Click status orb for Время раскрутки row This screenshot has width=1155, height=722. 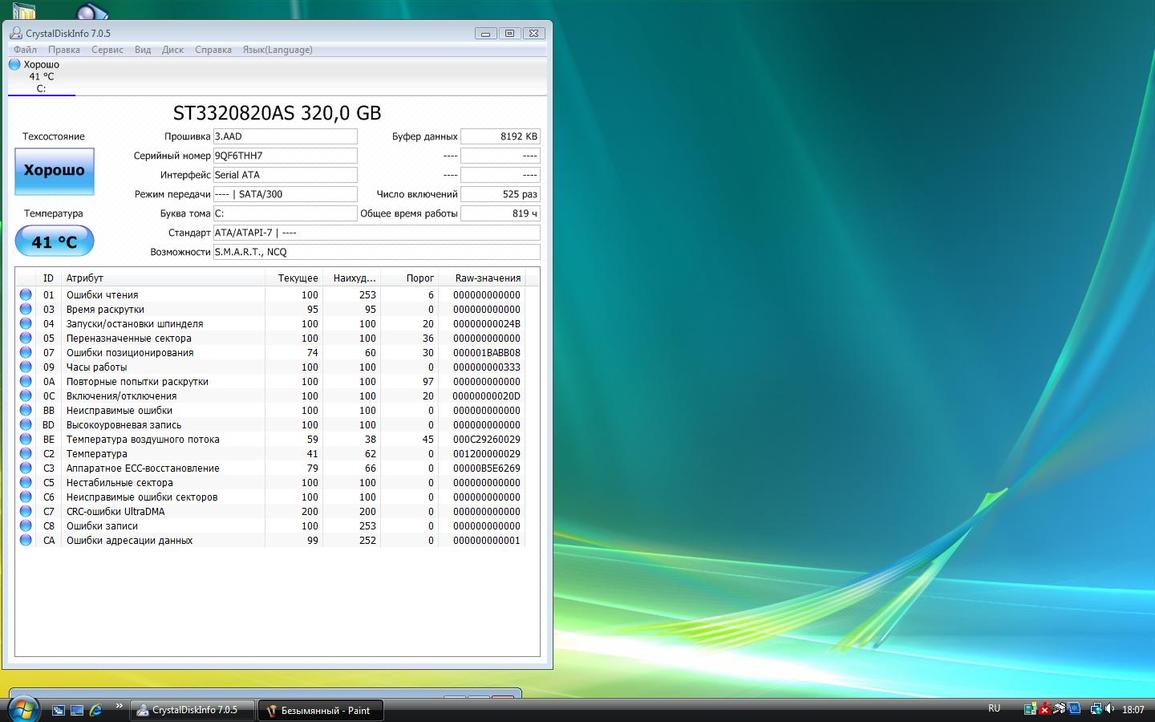(26, 309)
